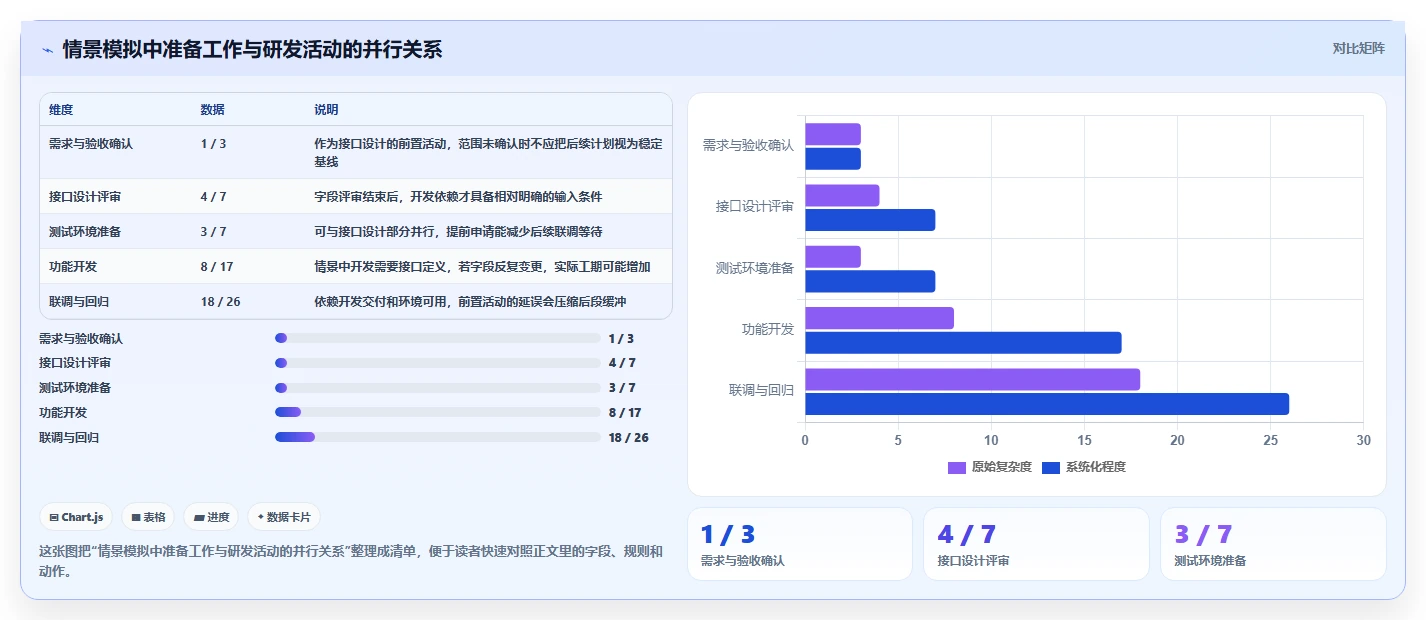Screen dimensions: 1426x620
Task: Click purple chart bar for 功能开发
Action: [x=879, y=318]
